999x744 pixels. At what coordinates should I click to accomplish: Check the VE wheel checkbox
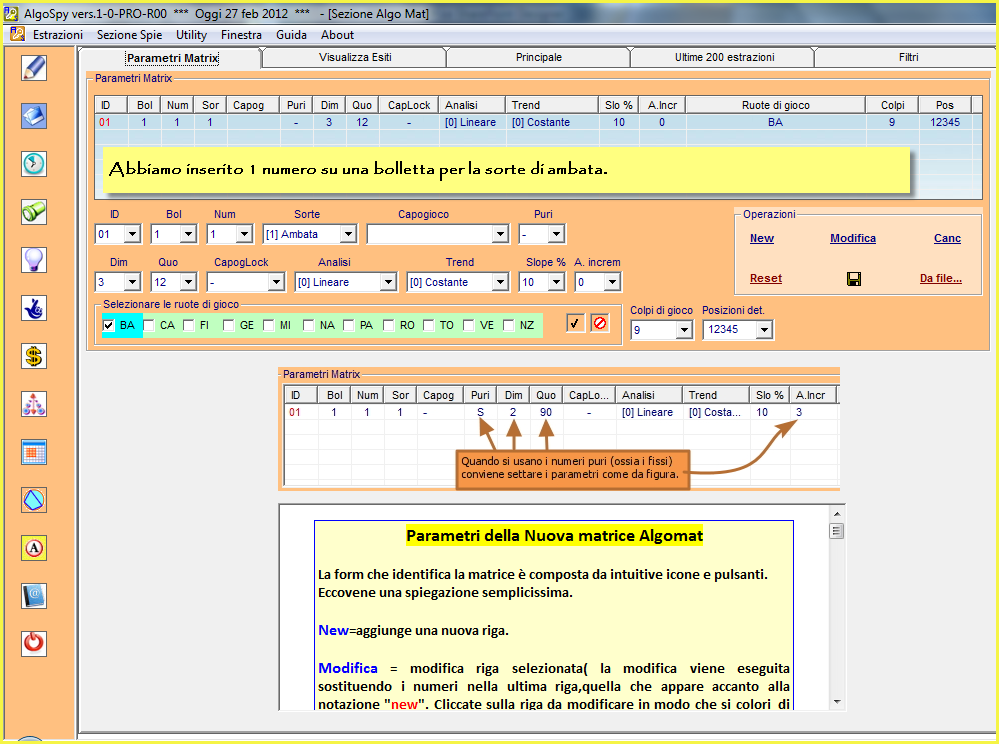tap(468, 326)
